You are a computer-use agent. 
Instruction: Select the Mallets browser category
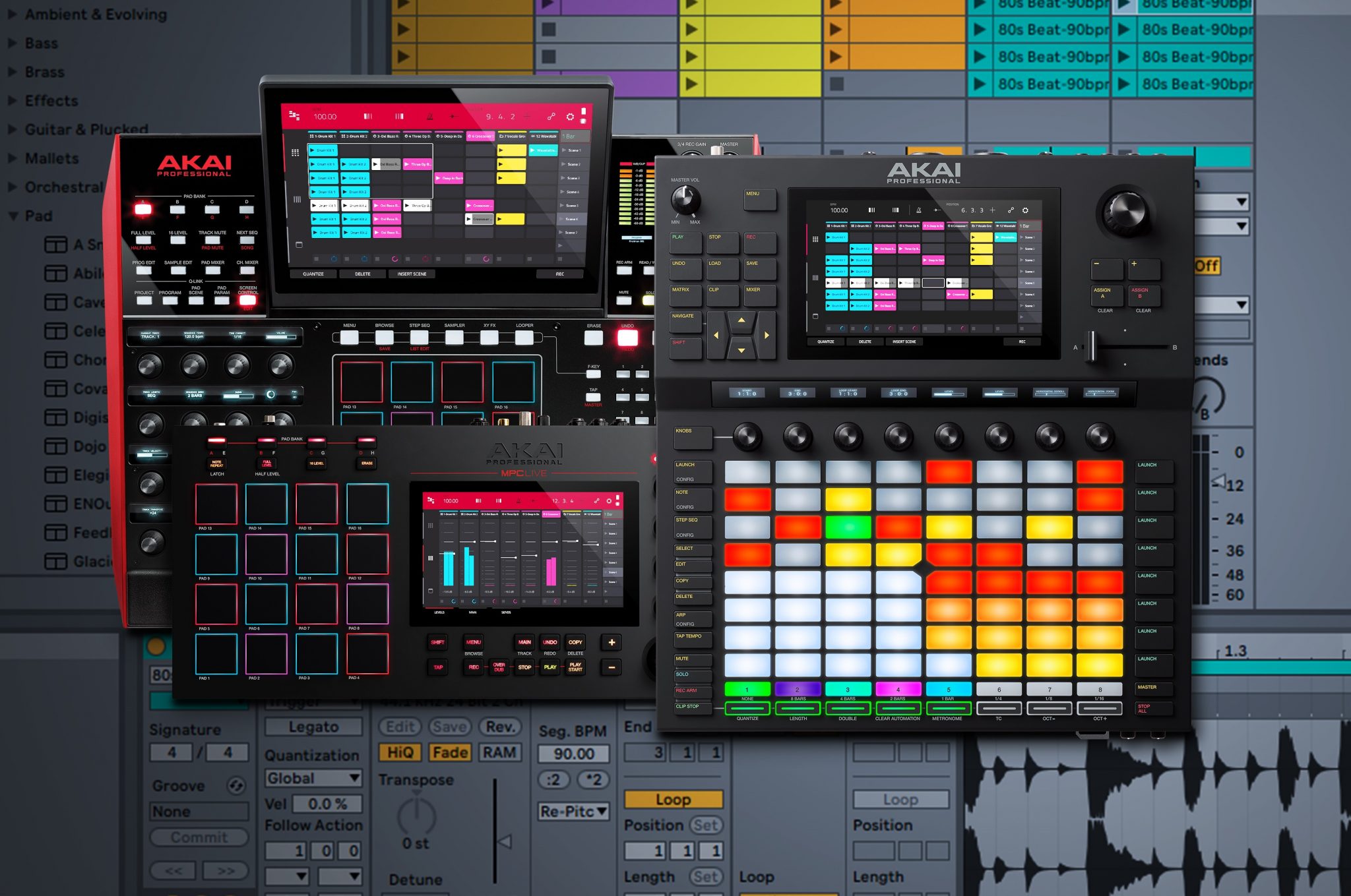click(51, 158)
